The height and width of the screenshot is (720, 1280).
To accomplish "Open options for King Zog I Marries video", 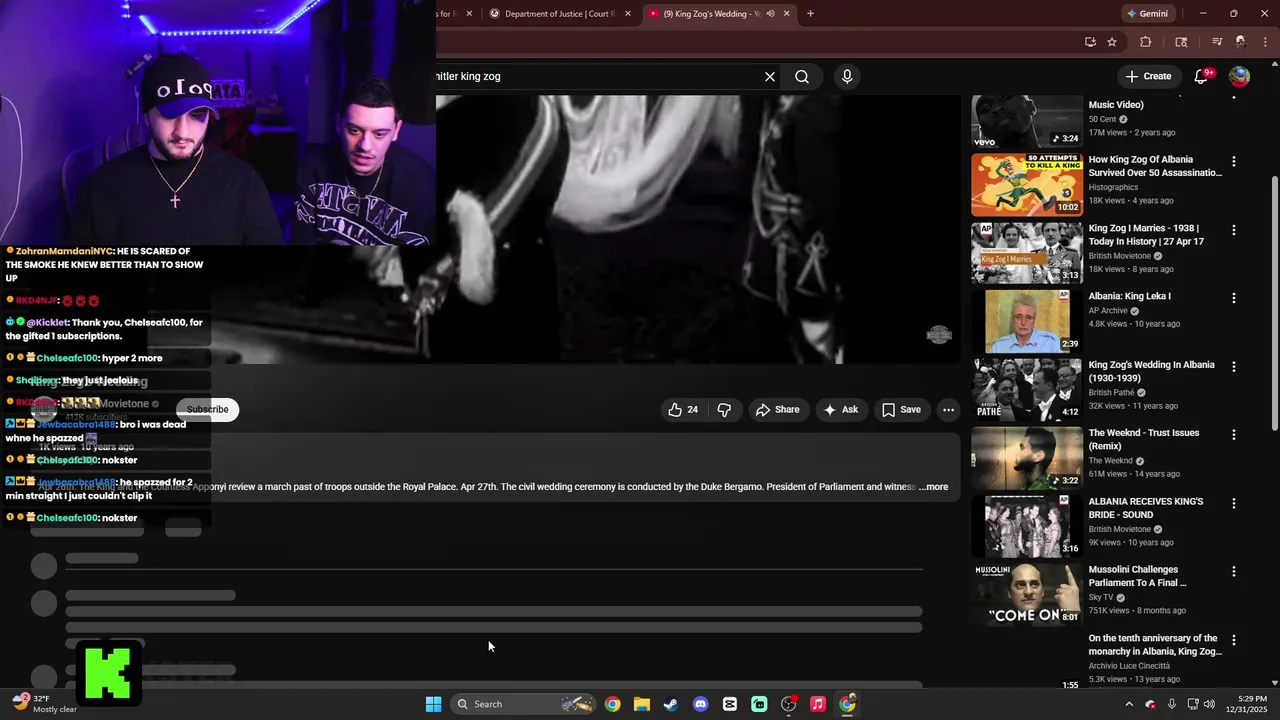I will point(1234,230).
